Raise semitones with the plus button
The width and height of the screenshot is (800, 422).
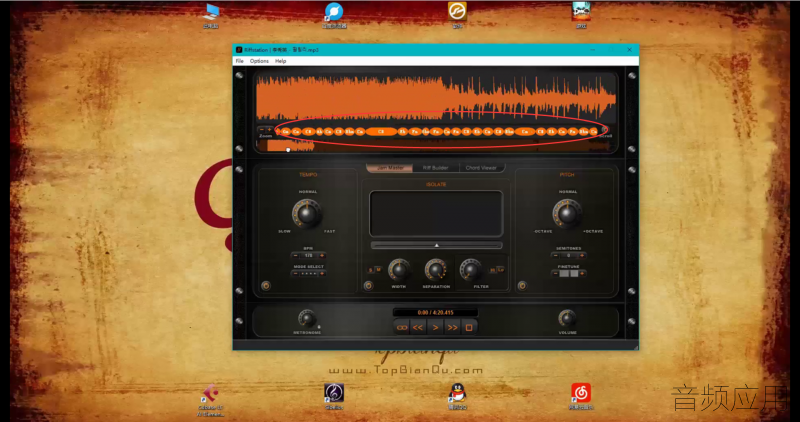coord(582,255)
